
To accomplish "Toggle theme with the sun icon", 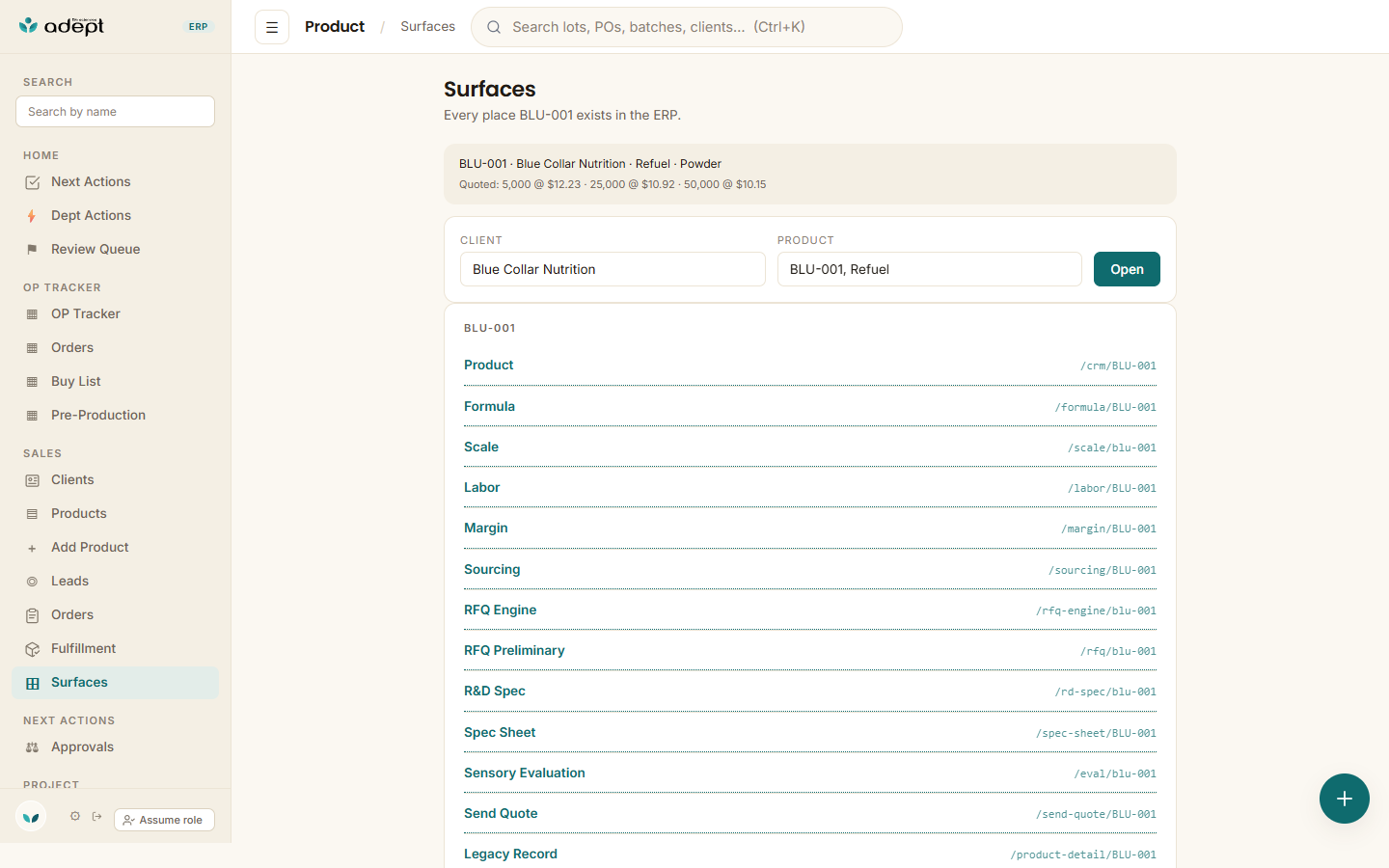I will pos(75,816).
